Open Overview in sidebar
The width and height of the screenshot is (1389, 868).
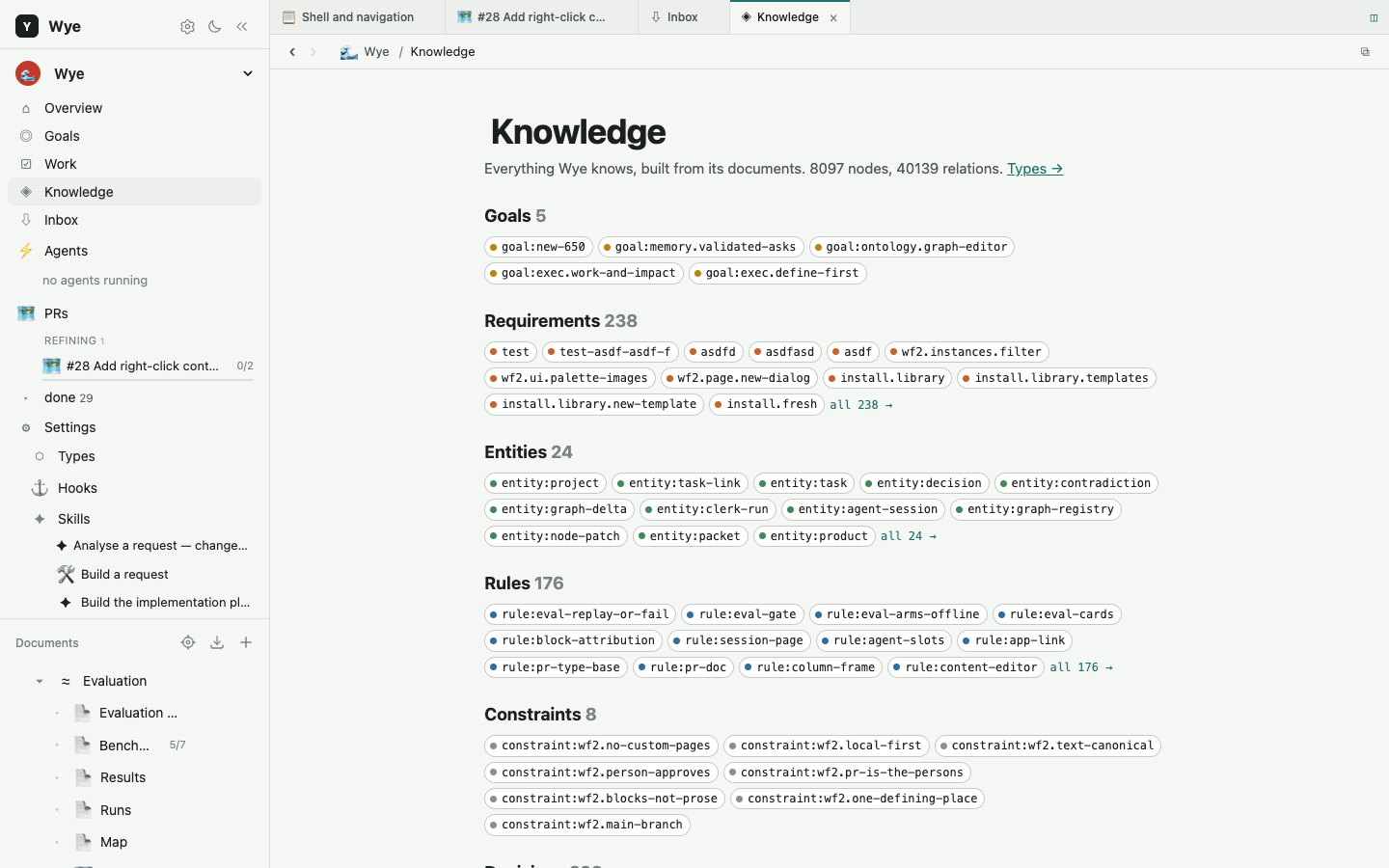pyautogui.click(x=134, y=108)
